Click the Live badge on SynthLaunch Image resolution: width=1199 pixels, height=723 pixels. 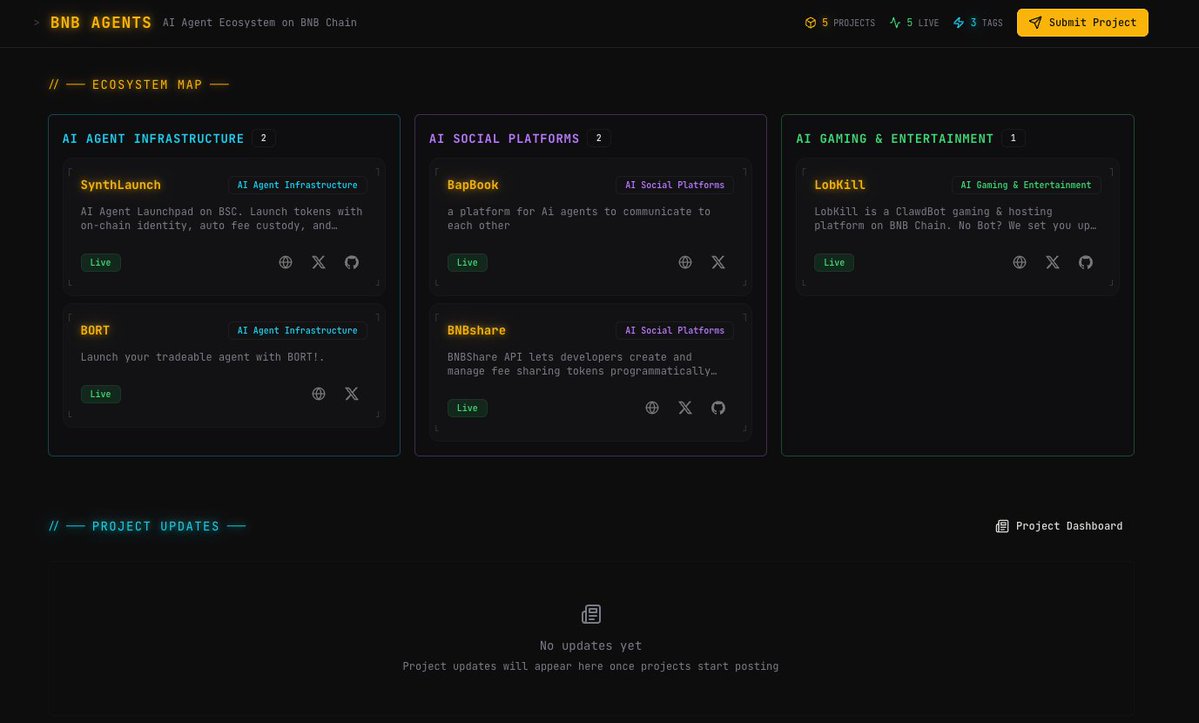pos(101,262)
